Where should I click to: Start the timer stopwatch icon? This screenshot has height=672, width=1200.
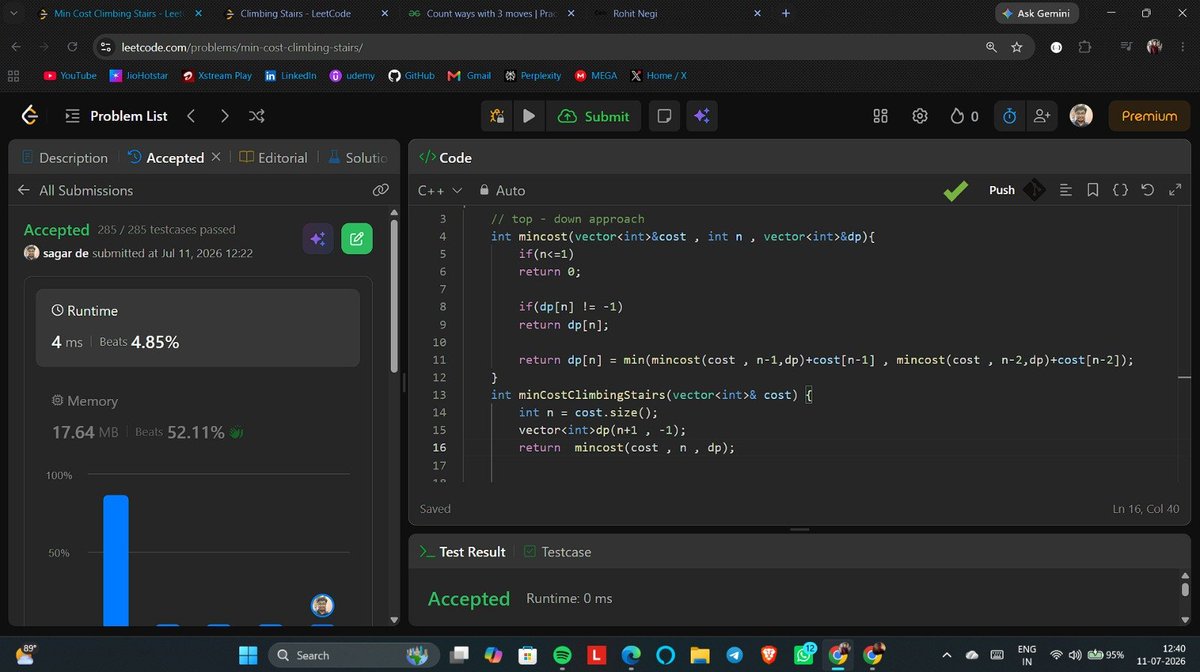[x=1010, y=116]
